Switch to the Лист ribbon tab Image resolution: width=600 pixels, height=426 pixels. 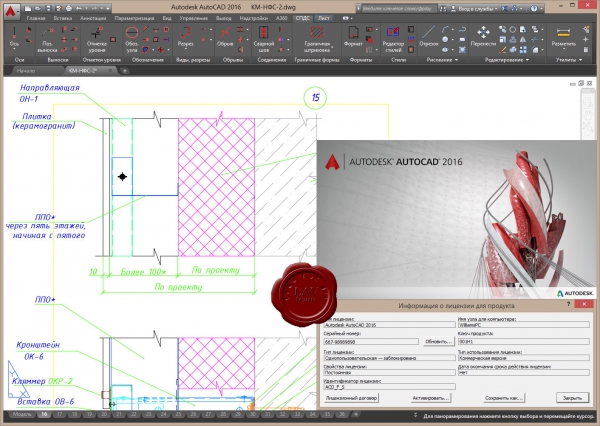(x=324, y=18)
